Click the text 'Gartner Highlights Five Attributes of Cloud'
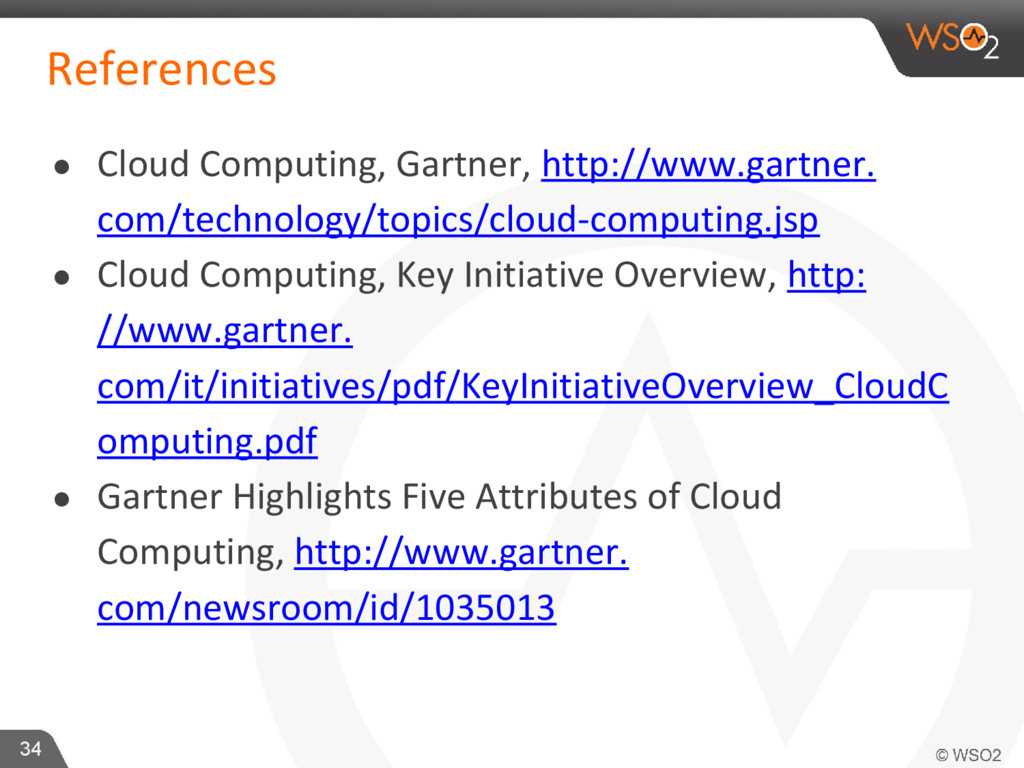Viewport: 1024px width, 768px height. tap(440, 498)
